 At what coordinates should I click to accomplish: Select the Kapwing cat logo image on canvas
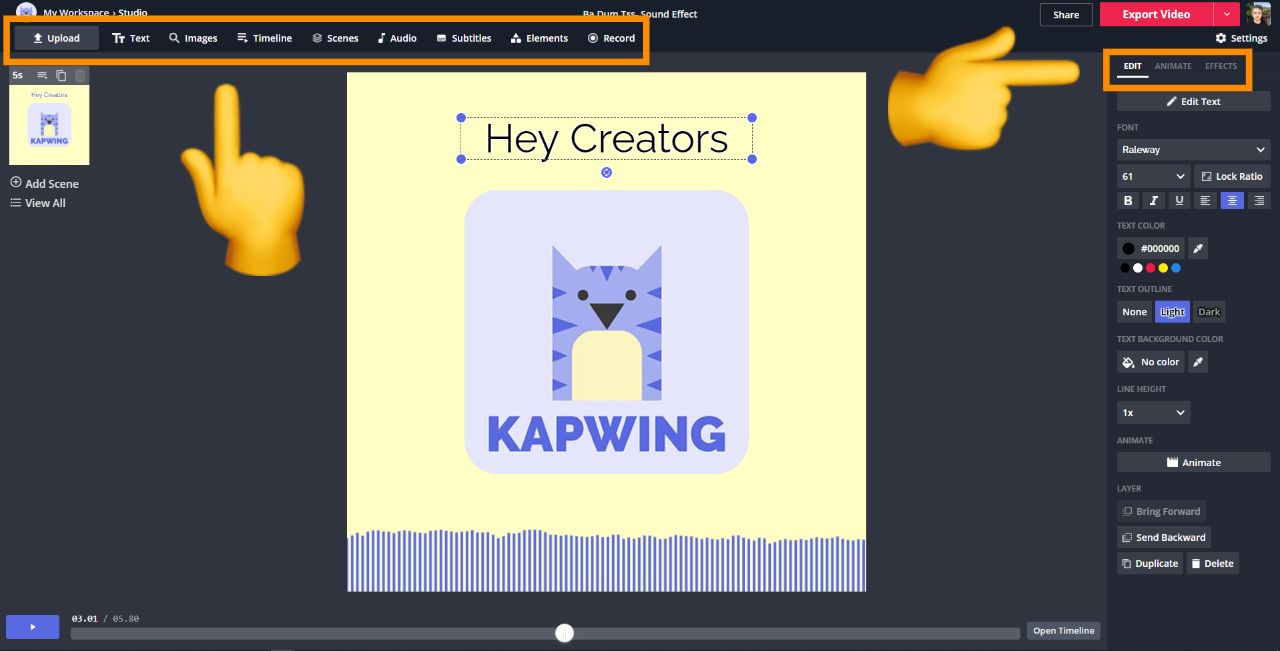(606, 332)
